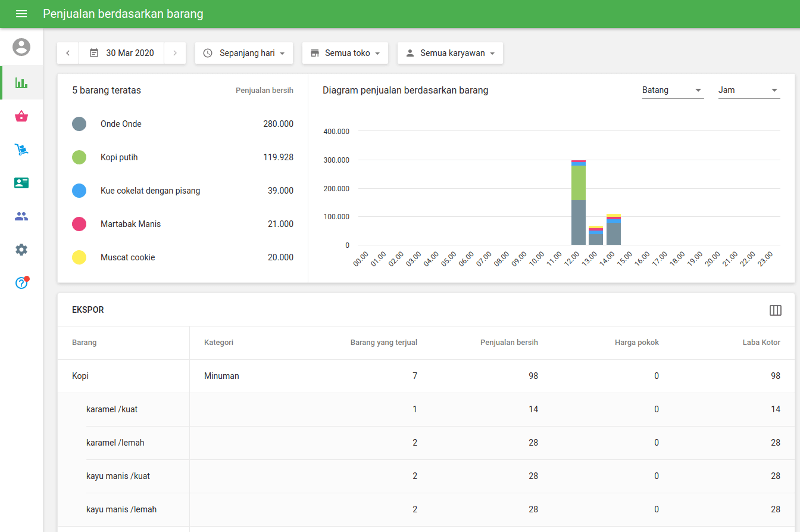The width and height of the screenshot is (800, 532).
Task: Open the table column chooser icon
Action: (775, 311)
